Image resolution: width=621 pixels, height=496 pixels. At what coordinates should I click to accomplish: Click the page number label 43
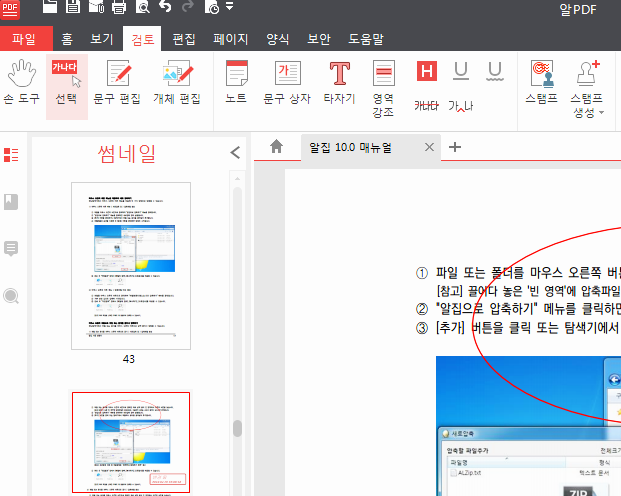(x=129, y=359)
